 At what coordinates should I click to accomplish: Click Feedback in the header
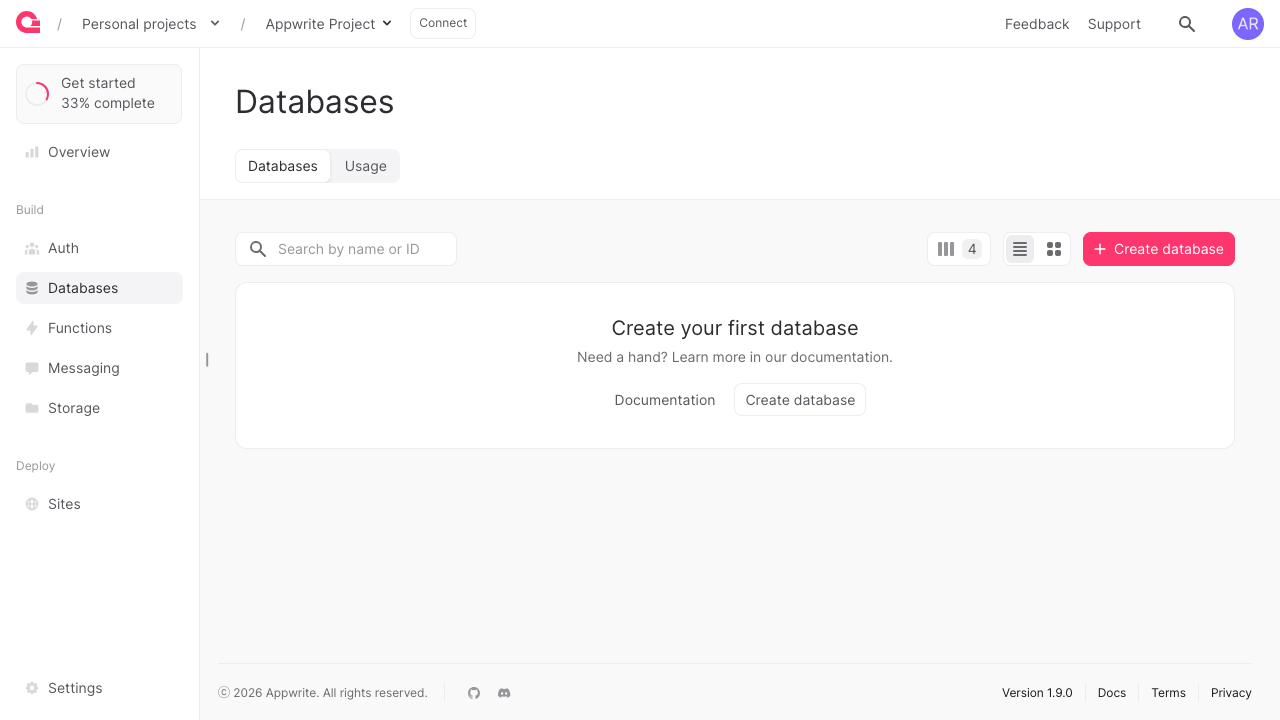[x=1037, y=24]
